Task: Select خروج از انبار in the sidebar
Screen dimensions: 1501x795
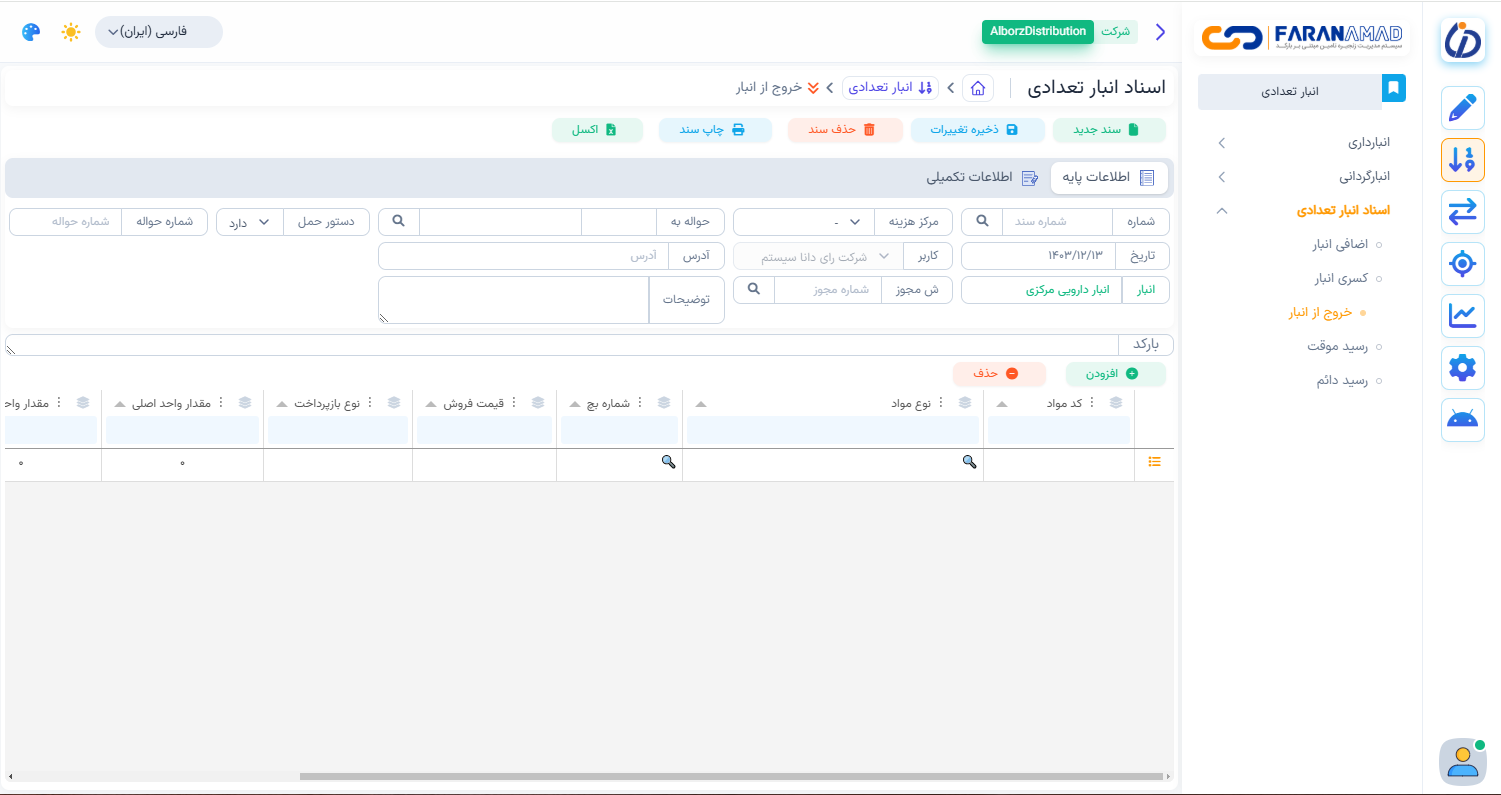Action: click(x=1320, y=313)
